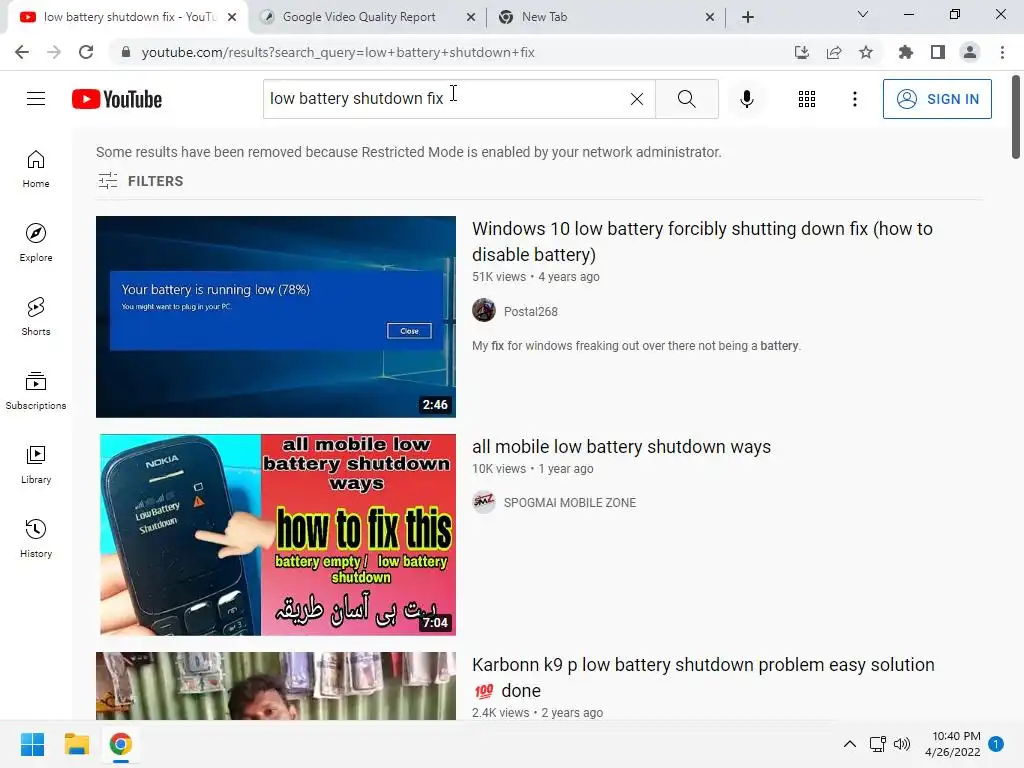
Task: Show hidden system tray icons
Action: (850, 744)
